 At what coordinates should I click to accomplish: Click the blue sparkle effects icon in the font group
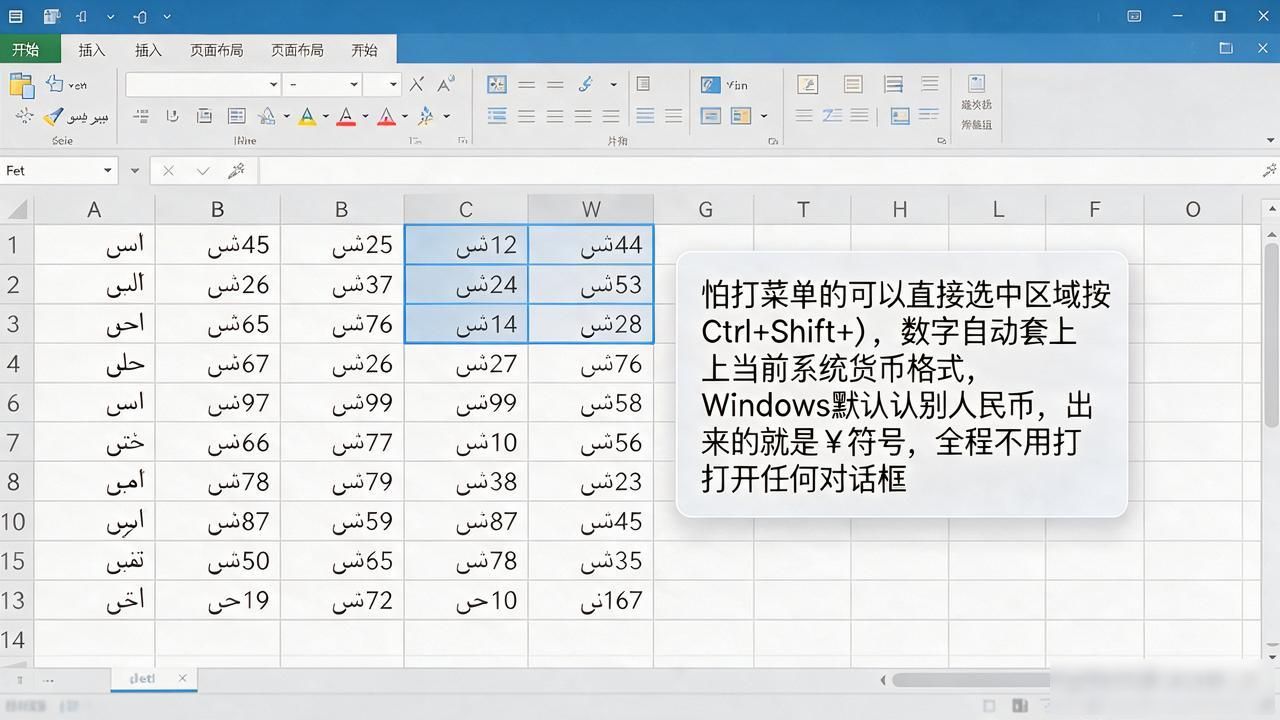[426, 116]
